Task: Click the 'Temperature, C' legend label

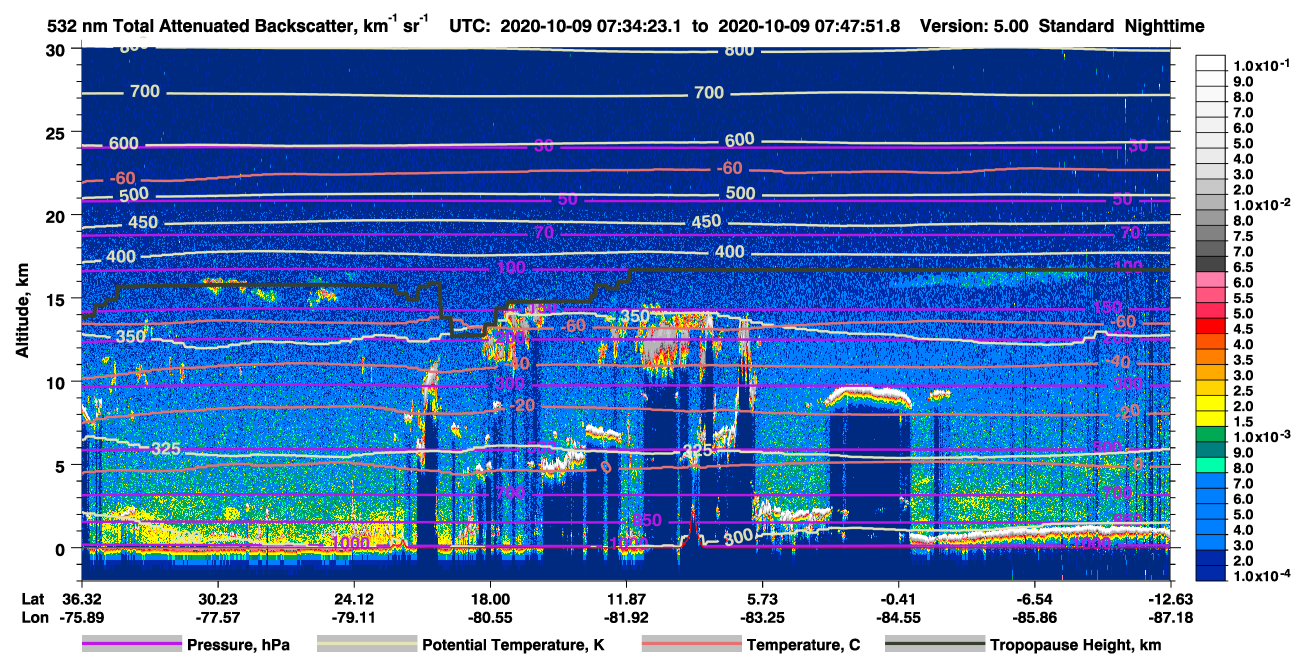Action: pos(803,645)
